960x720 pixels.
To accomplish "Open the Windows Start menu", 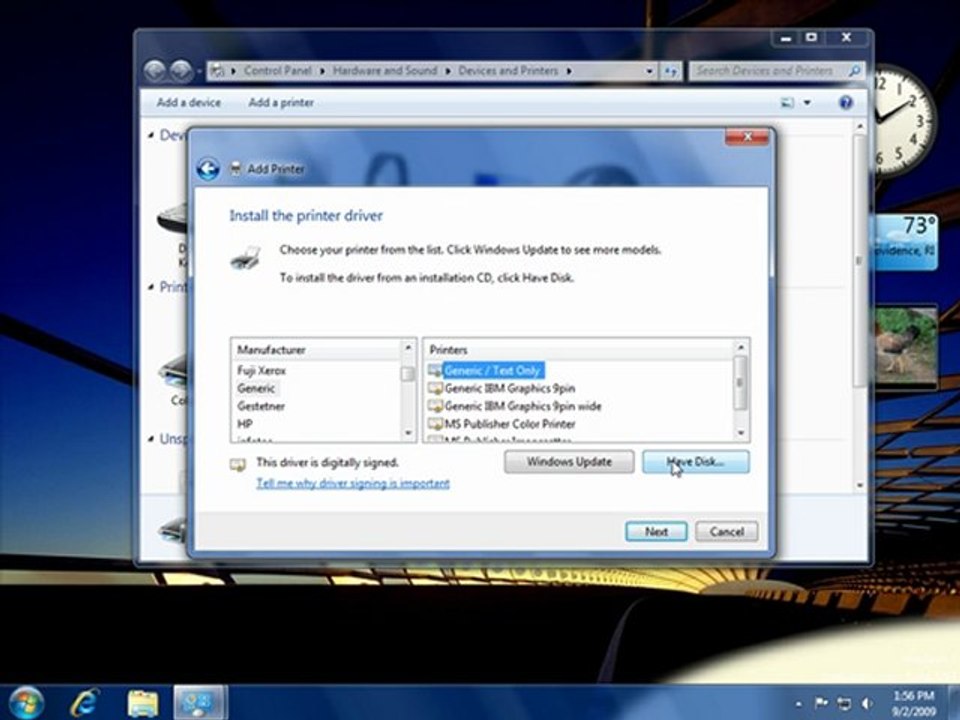I will 25,702.
